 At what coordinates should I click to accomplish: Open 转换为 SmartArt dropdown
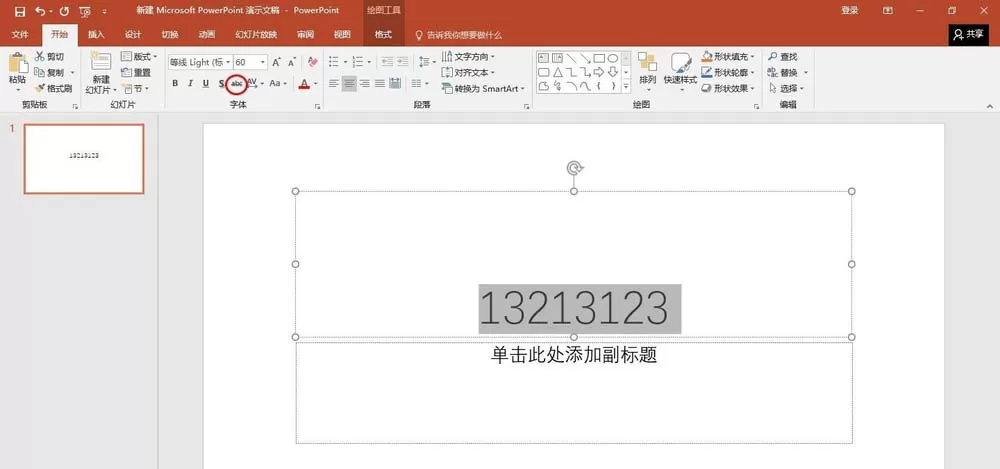click(x=483, y=89)
